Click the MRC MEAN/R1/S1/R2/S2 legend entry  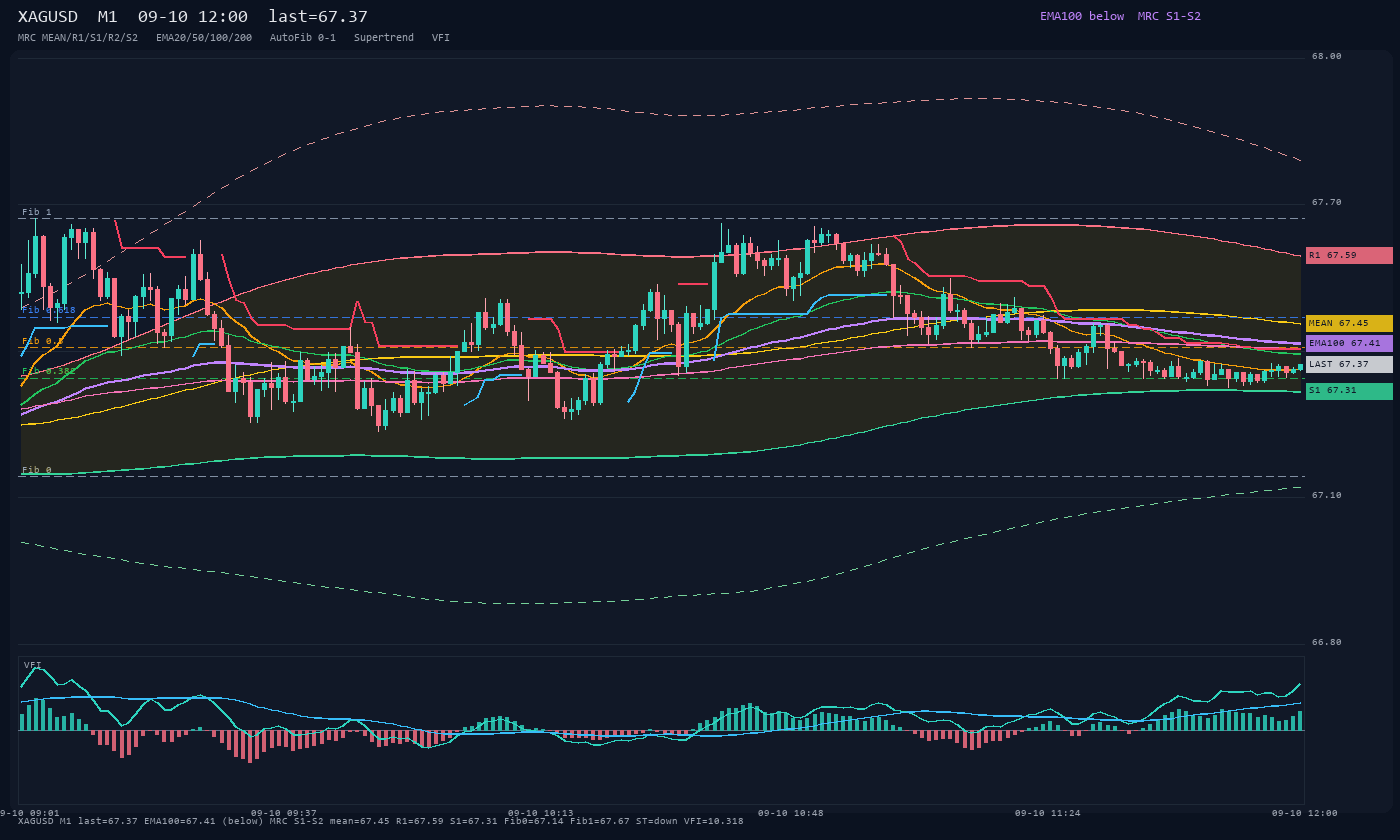point(78,38)
